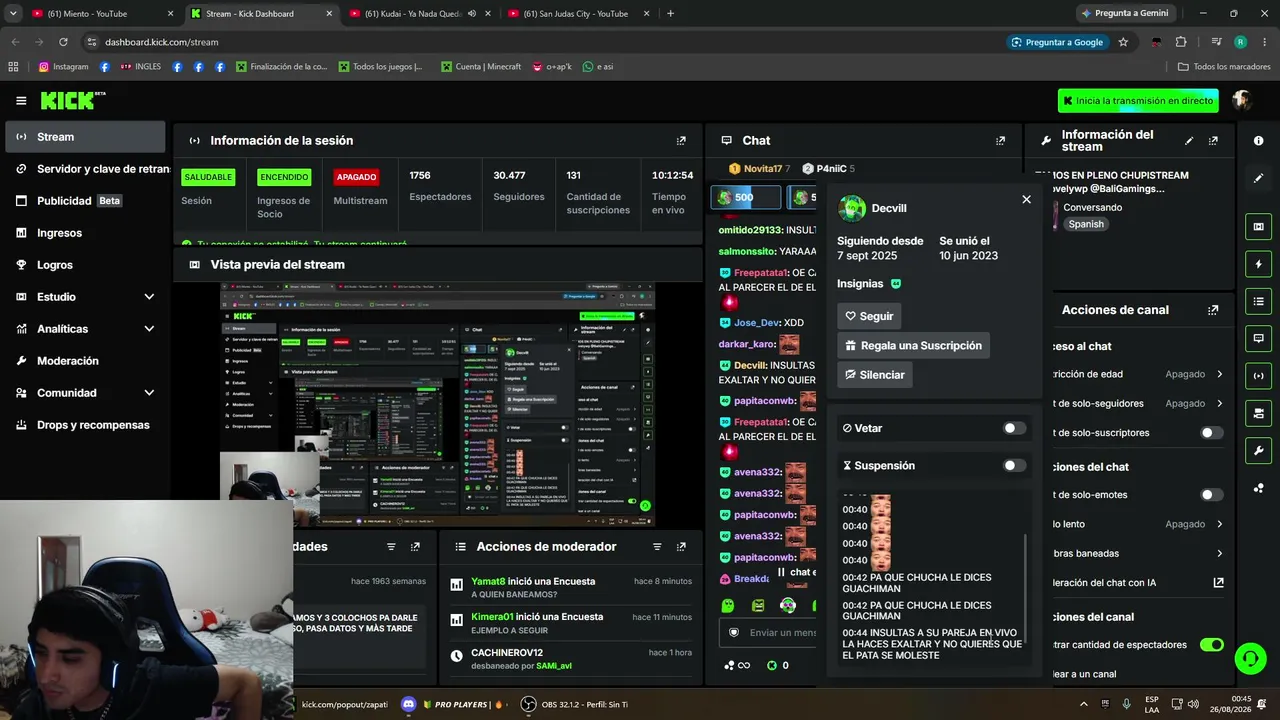
Task: Open IA chat moderation external link icon
Action: tap(1218, 582)
